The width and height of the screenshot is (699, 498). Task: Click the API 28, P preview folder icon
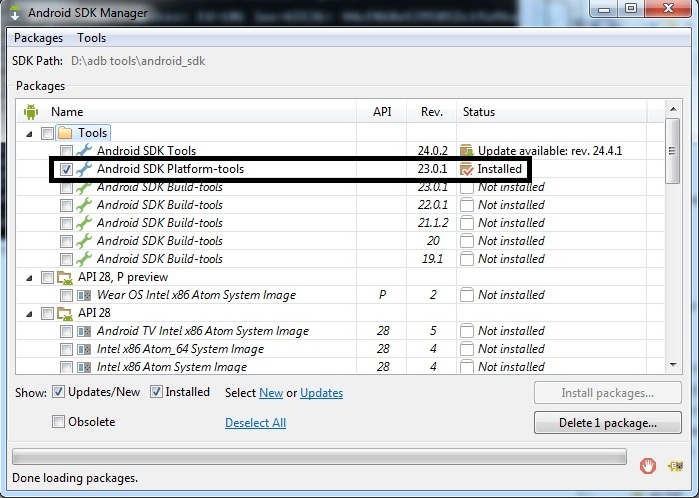(x=65, y=278)
